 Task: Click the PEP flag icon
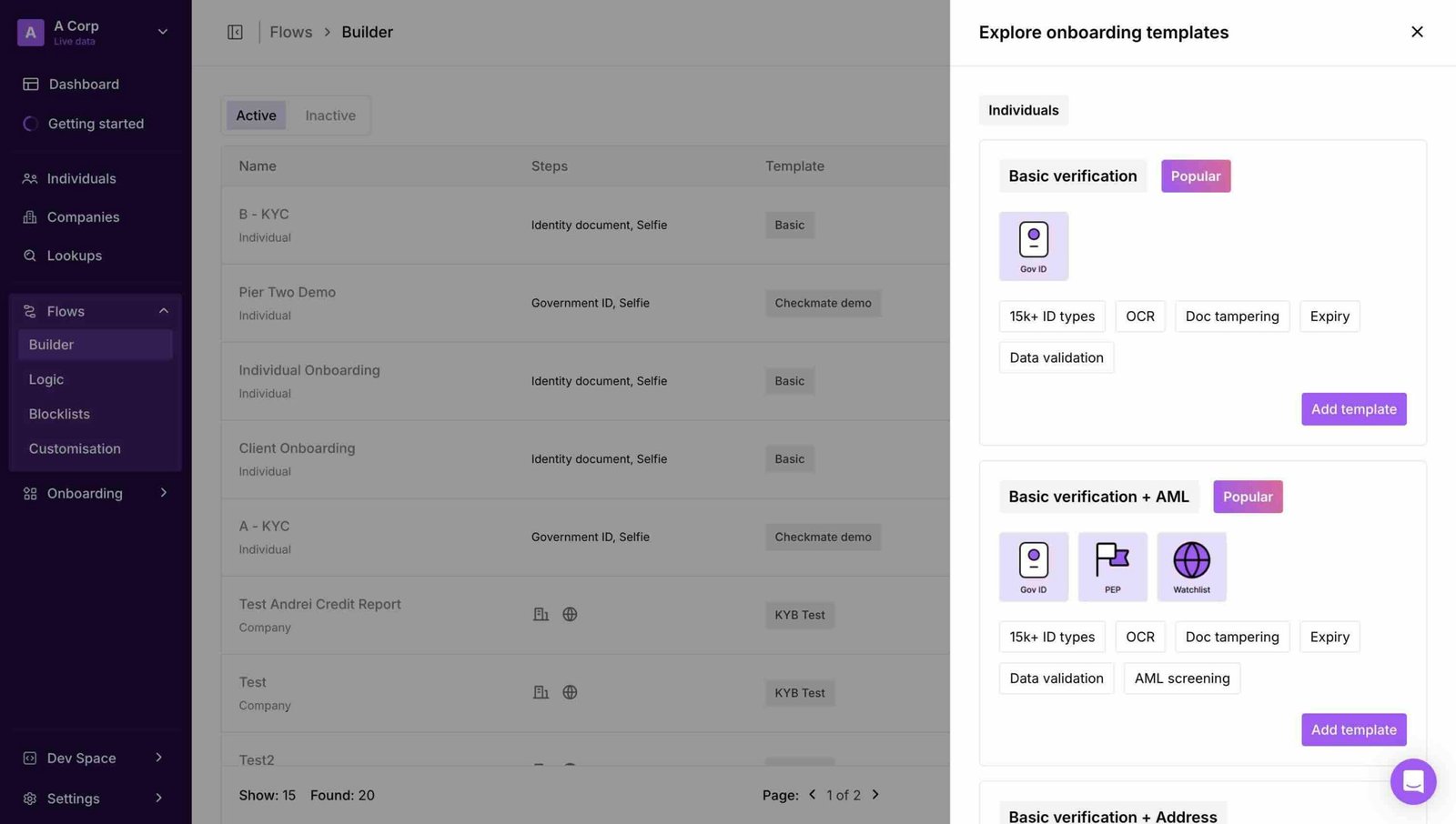[x=1112, y=567]
